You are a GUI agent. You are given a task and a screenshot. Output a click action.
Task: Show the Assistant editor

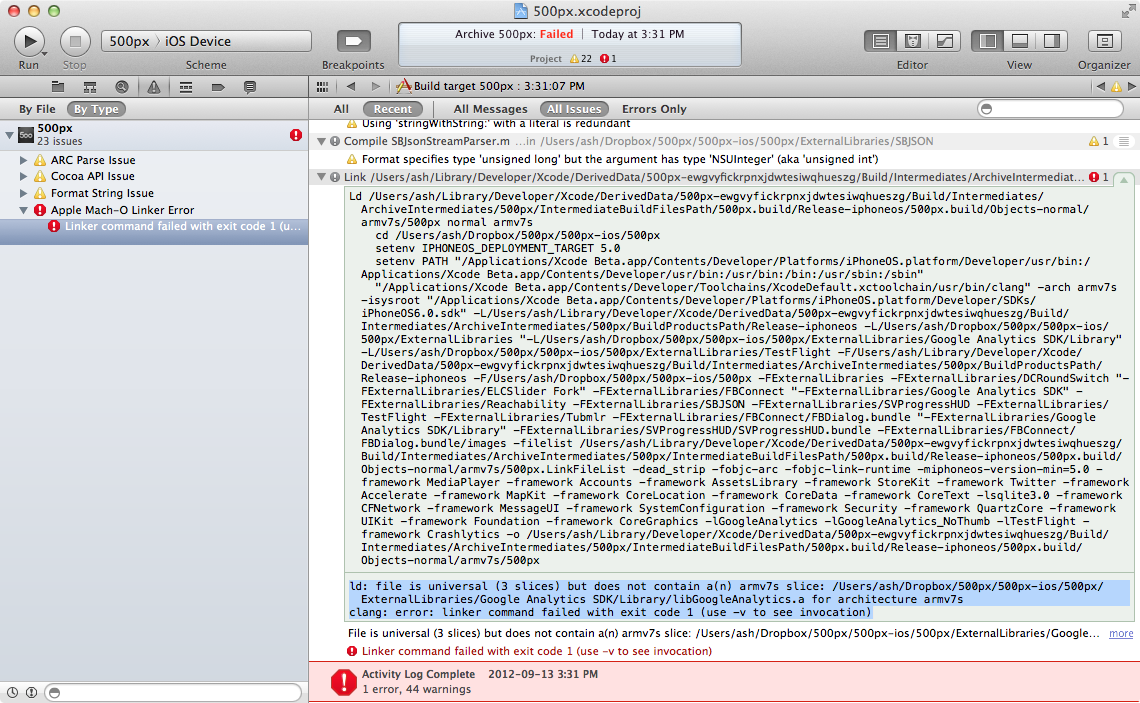[x=912, y=41]
